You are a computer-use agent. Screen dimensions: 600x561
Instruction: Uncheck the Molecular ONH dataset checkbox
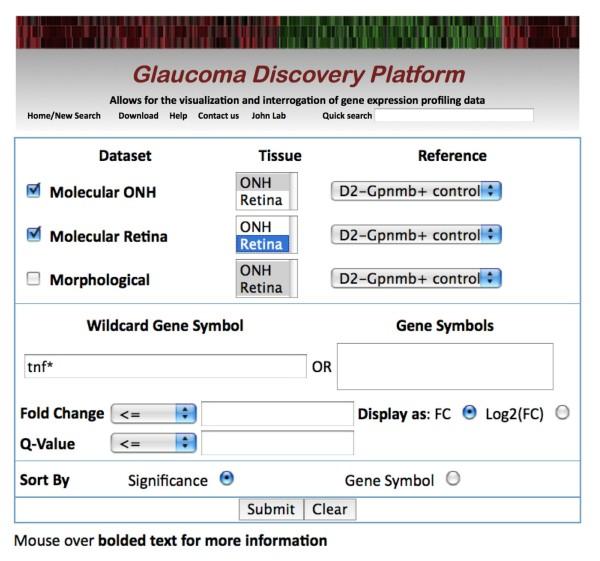(x=33, y=191)
